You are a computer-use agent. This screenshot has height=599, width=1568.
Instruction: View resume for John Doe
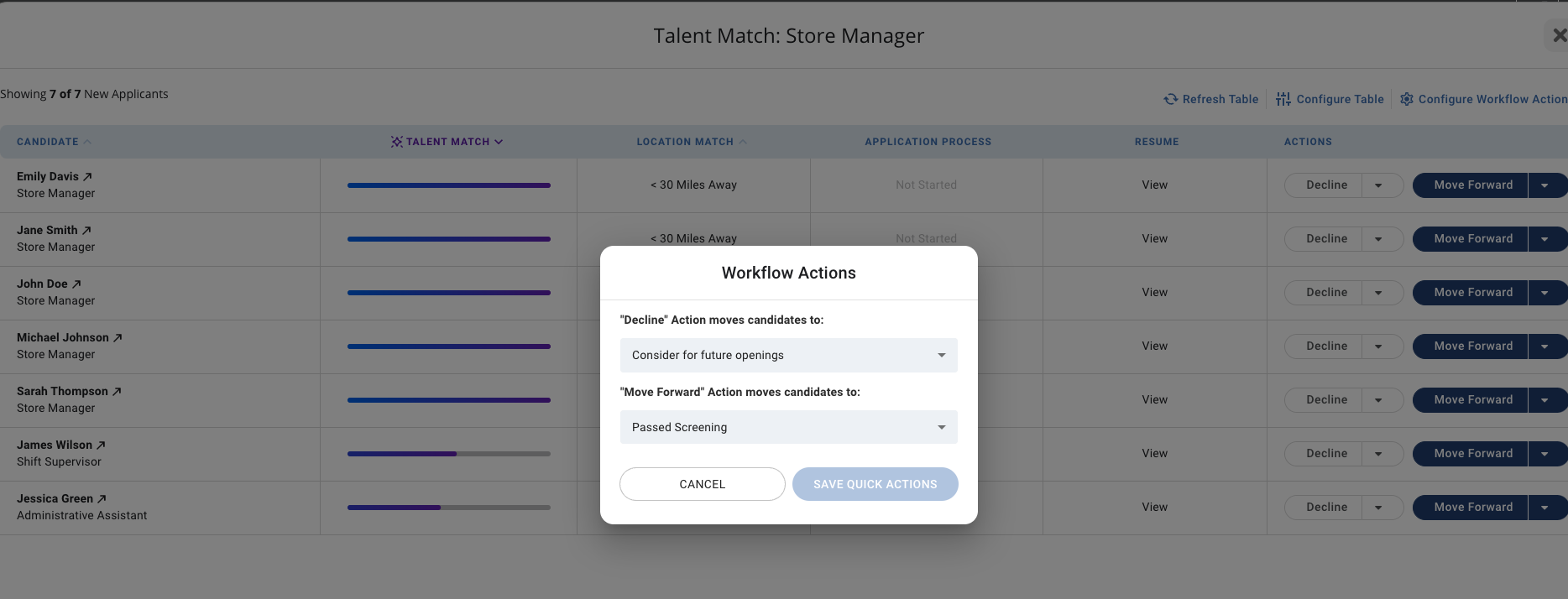[x=1154, y=292]
